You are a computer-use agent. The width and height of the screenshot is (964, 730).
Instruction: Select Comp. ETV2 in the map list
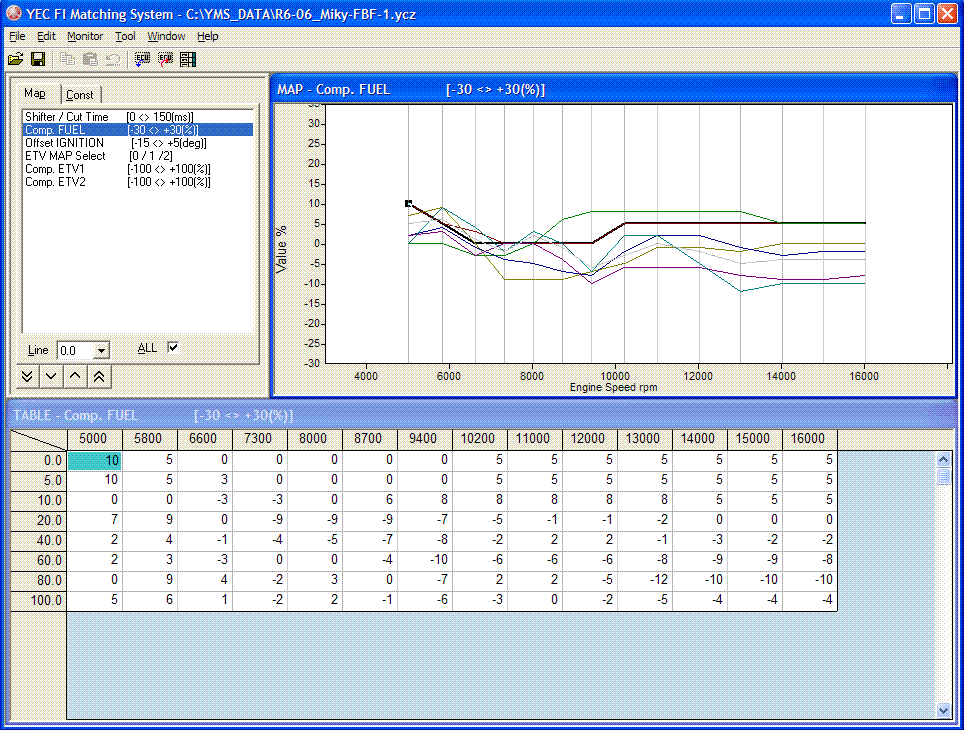point(138,182)
